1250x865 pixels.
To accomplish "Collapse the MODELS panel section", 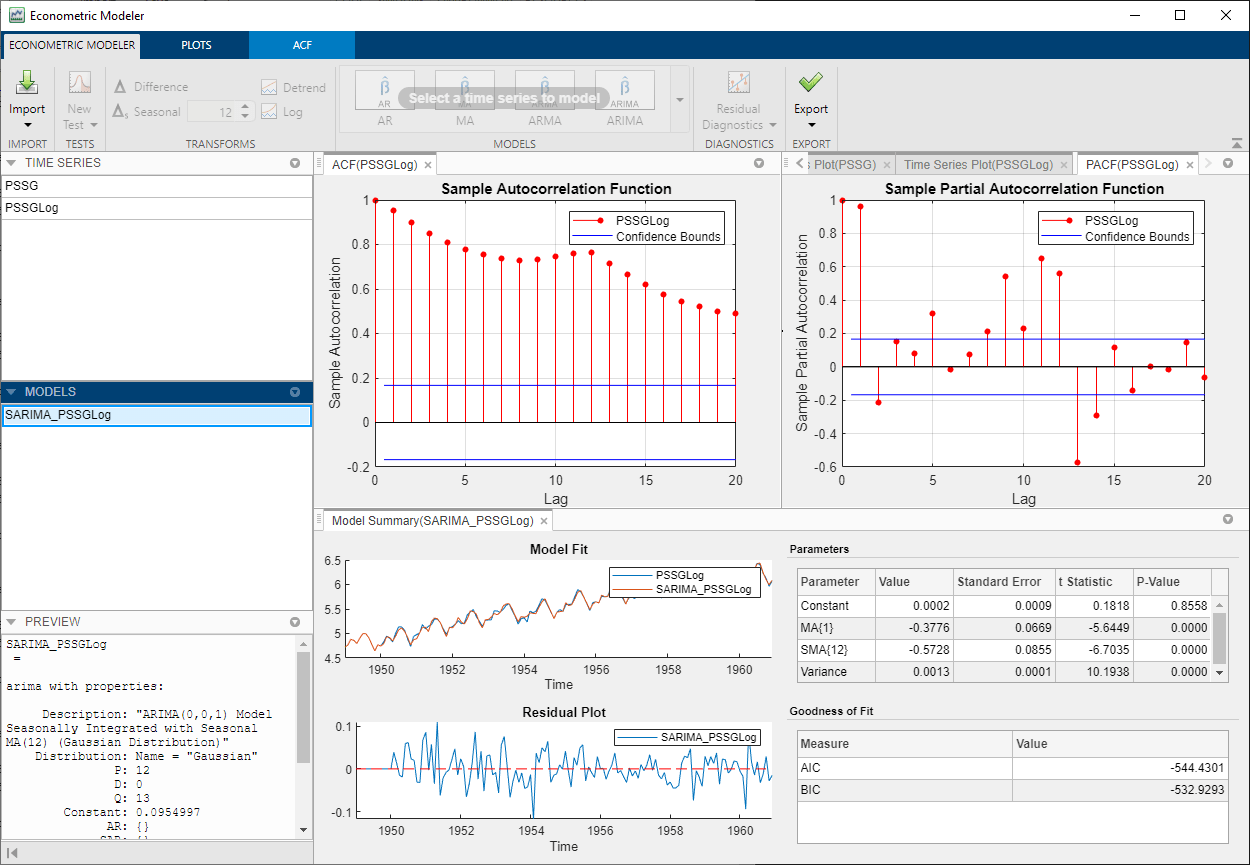I will (x=12, y=391).
